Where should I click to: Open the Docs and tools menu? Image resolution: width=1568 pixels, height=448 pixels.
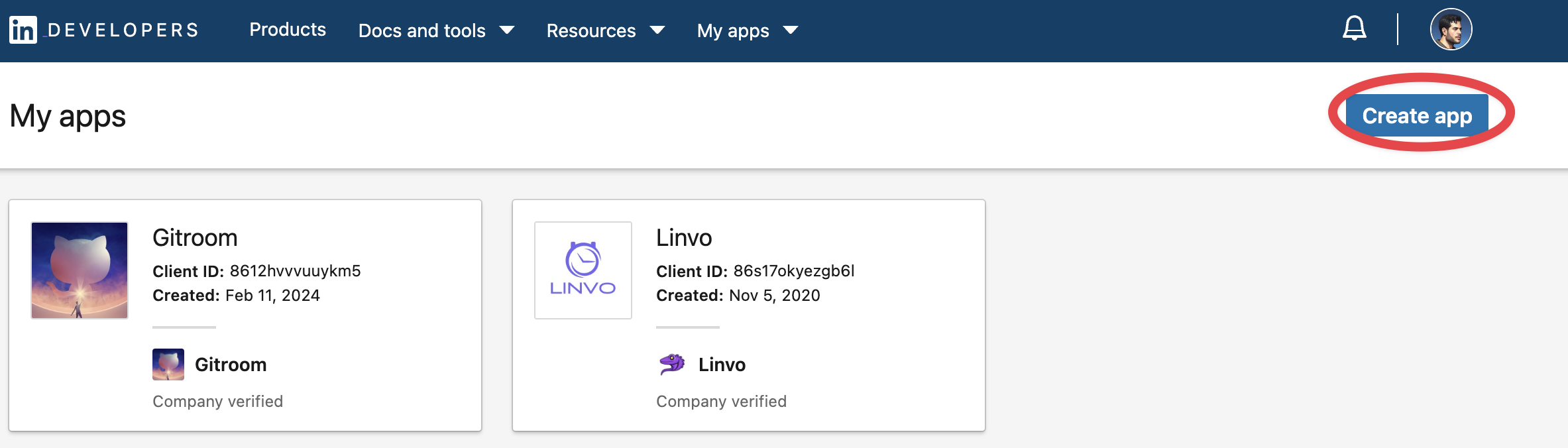click(x=436, y=30)
